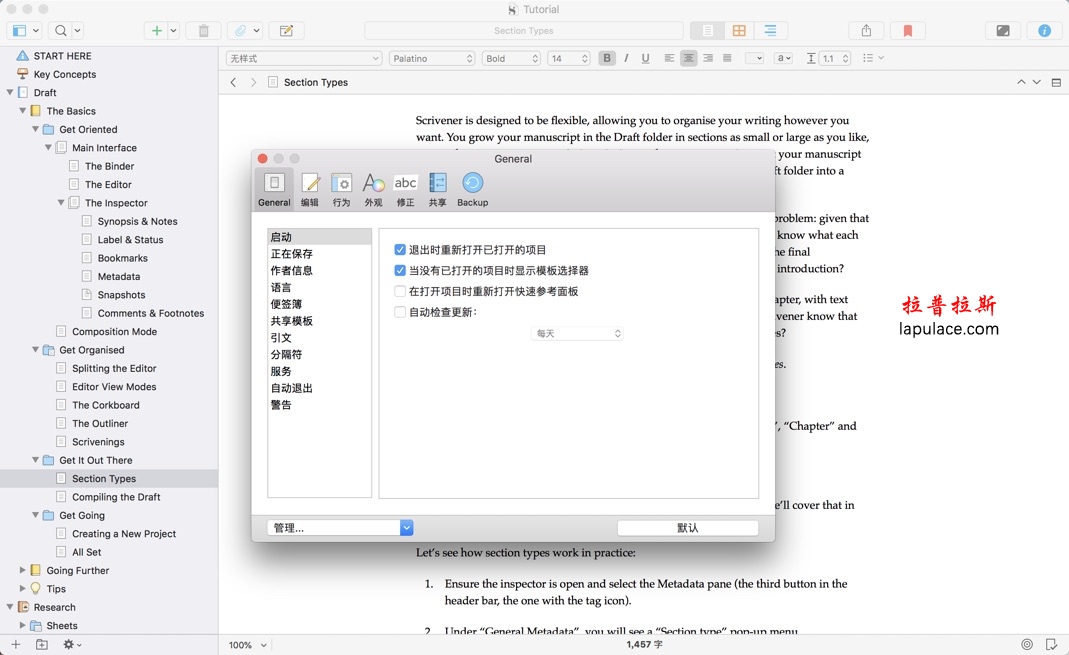Open the General tab in preferences
The image size is (1069, 655).
click(274, 189)
